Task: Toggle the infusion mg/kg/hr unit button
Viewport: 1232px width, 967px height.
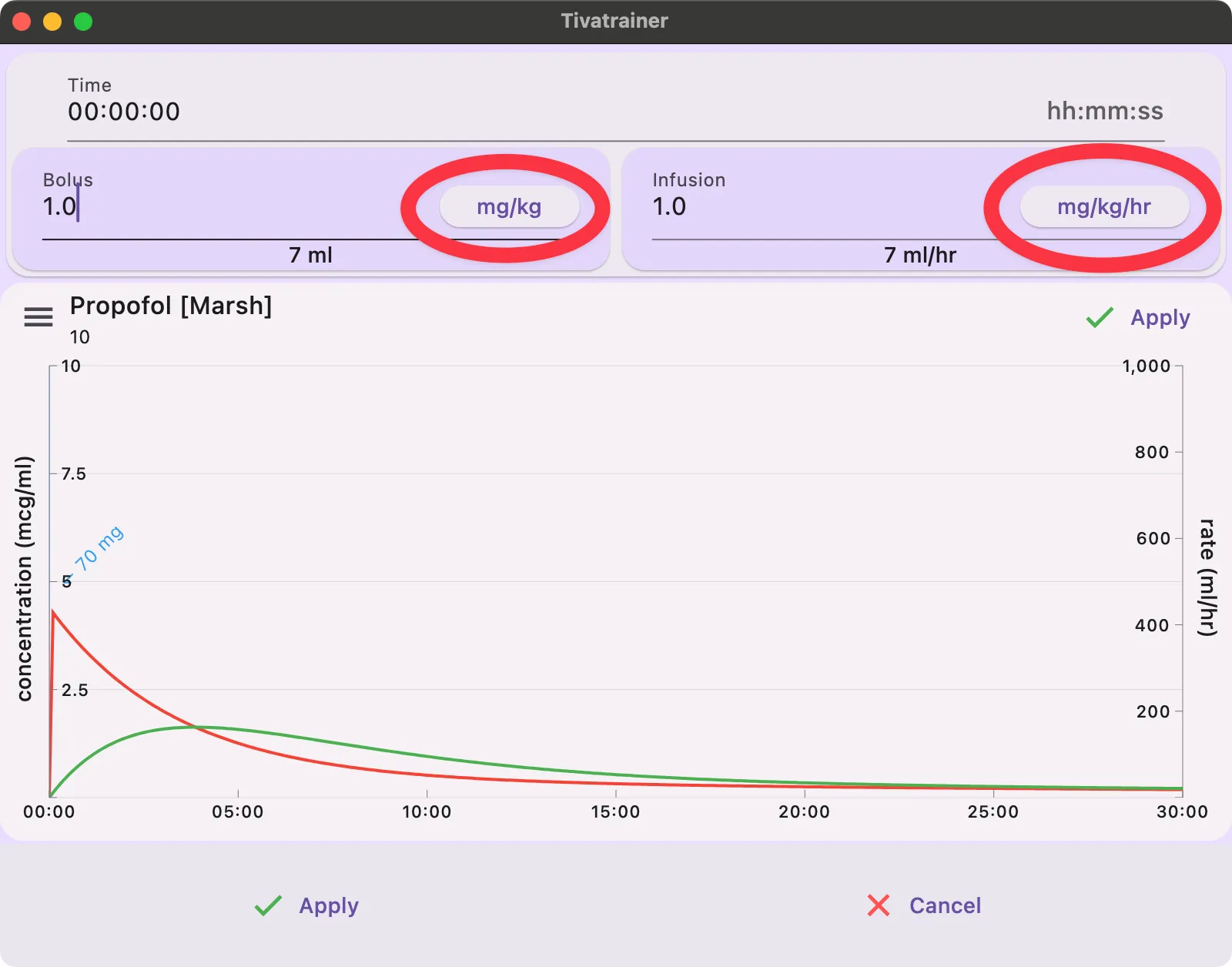Action: point(1103,207)
